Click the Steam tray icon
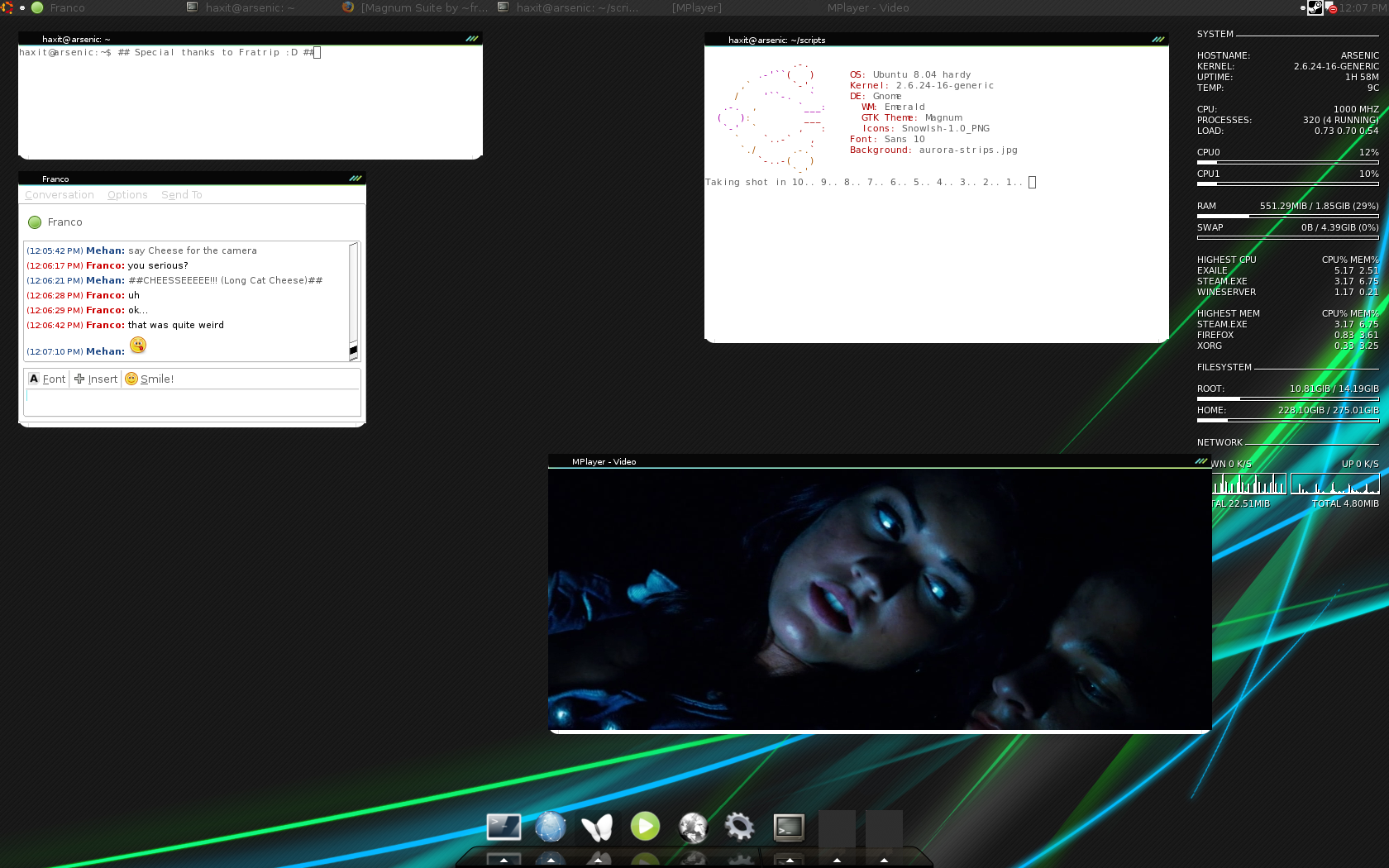This screenshot has width=1389, height=868. pos(1315,7)
